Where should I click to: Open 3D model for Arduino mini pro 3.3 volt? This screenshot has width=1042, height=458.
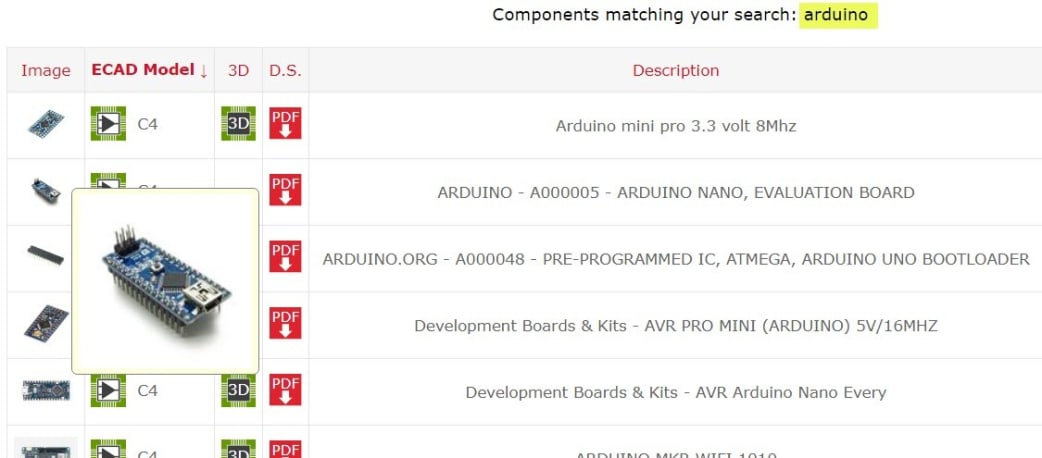coord(239,124)
